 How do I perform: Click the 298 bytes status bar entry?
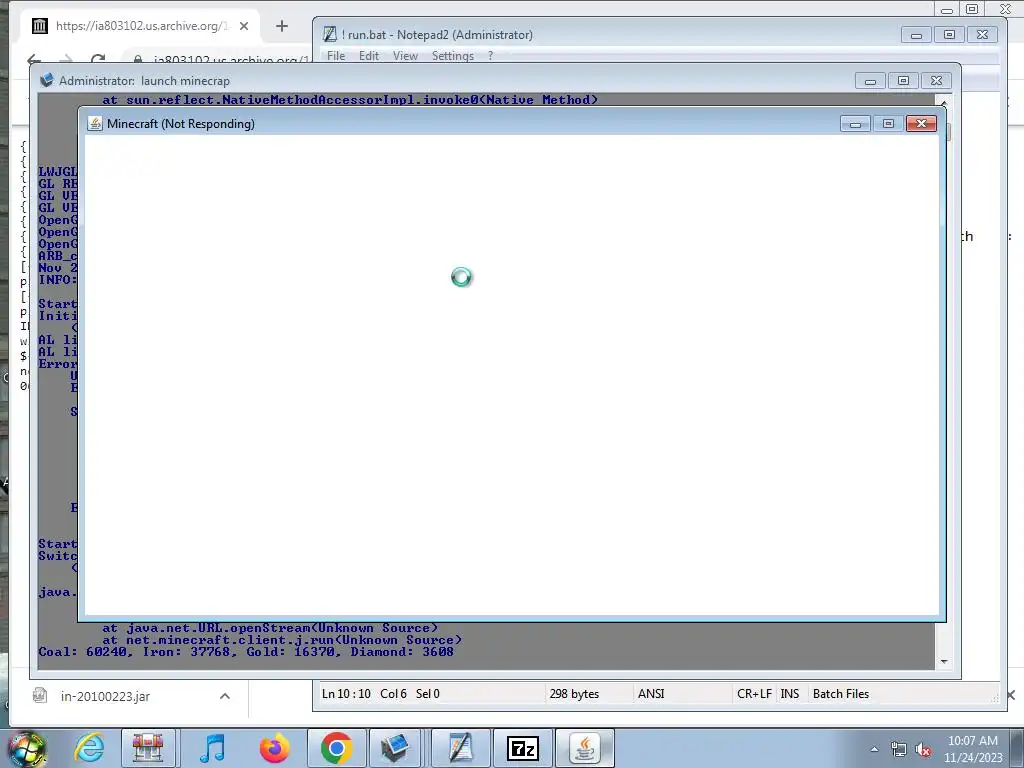point(574,694)
